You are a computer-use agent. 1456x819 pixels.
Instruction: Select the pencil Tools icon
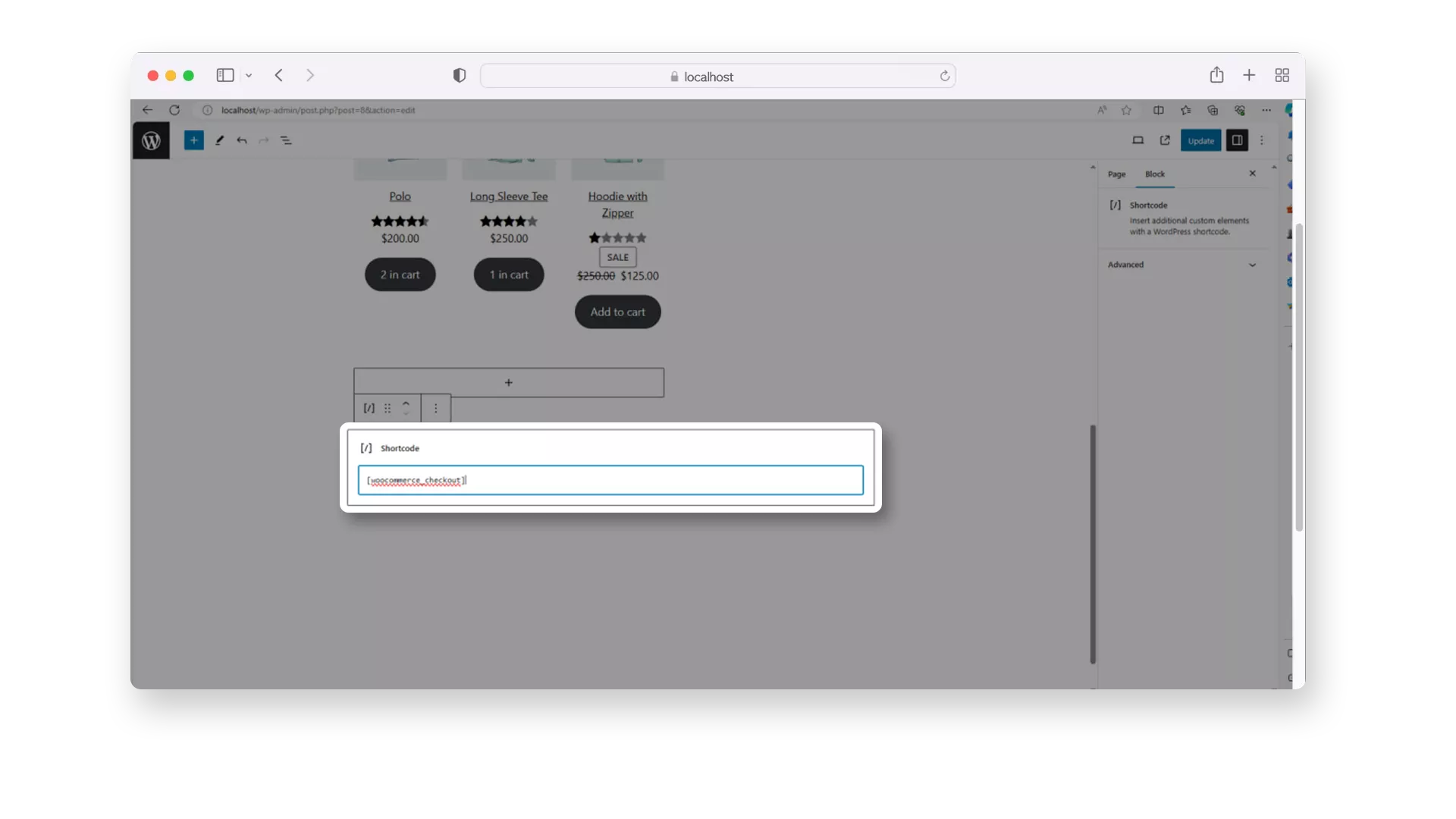(x=219, y=140)
